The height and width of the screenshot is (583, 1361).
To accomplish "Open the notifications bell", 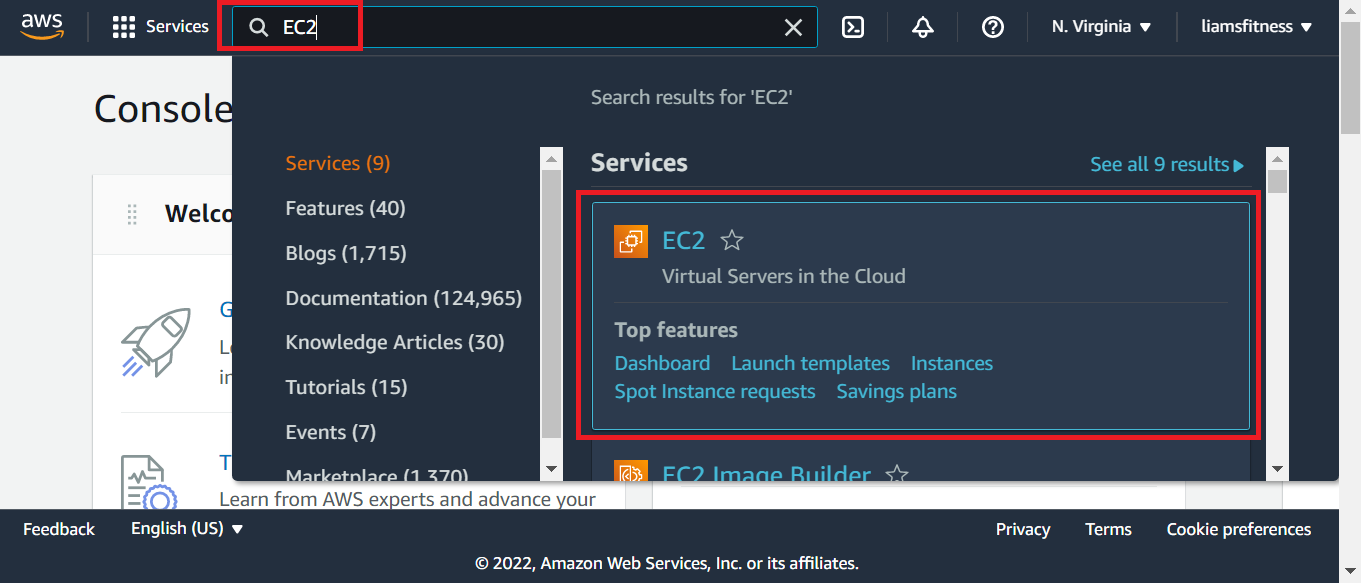I will point(923,28).
